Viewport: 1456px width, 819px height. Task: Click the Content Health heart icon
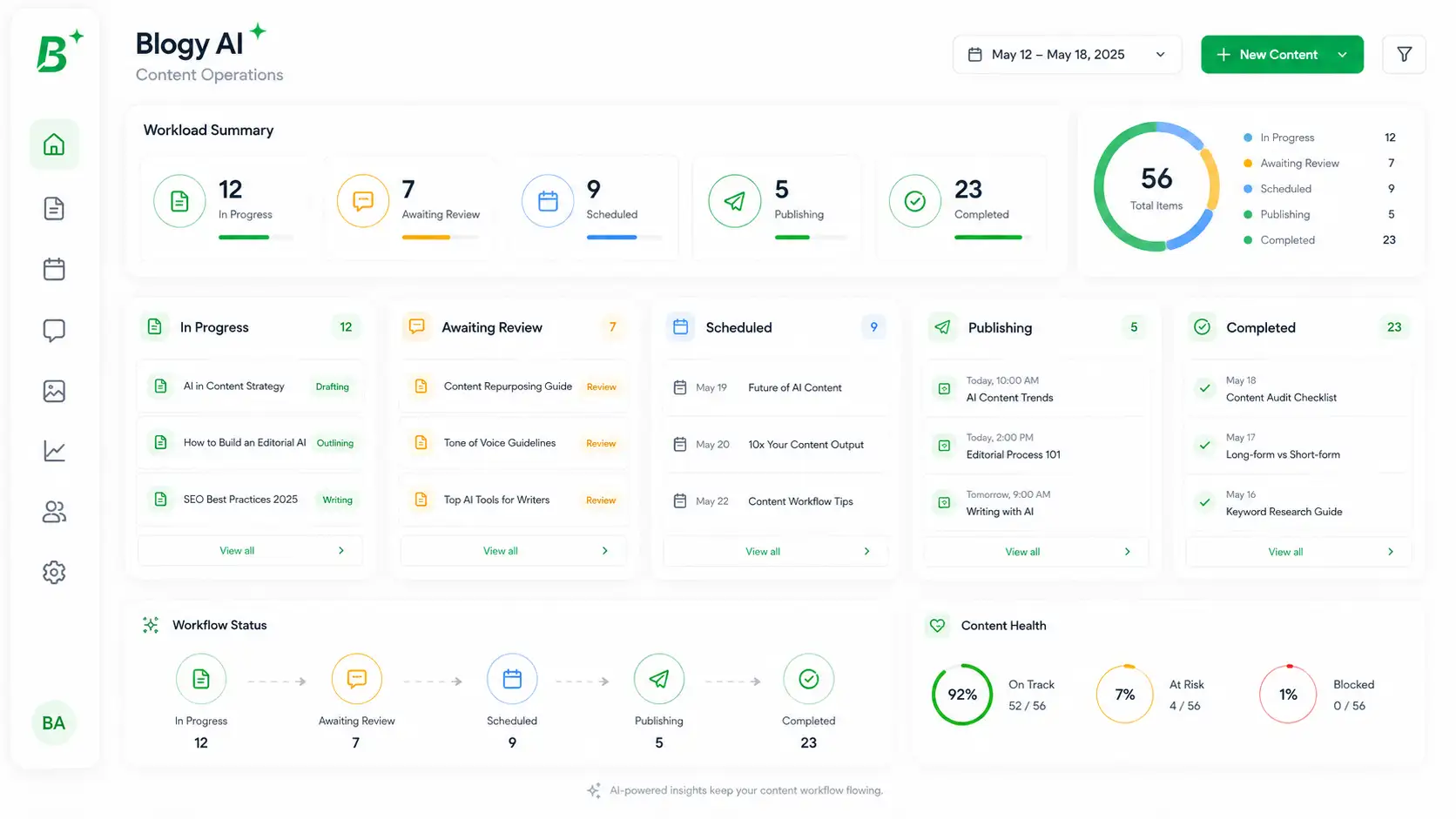(x=937, y=626)
